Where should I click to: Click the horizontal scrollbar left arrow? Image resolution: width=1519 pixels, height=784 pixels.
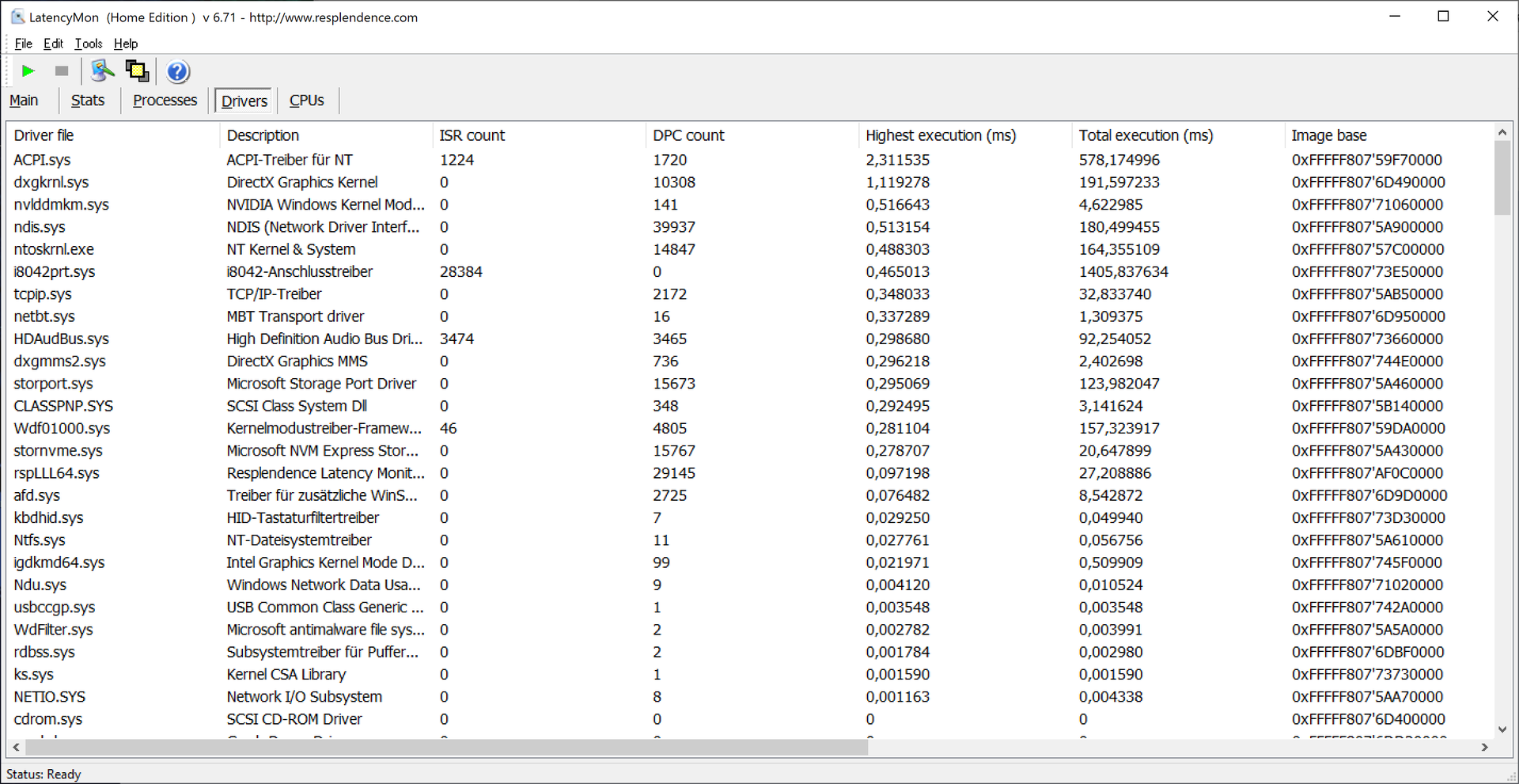click(17, 747)
